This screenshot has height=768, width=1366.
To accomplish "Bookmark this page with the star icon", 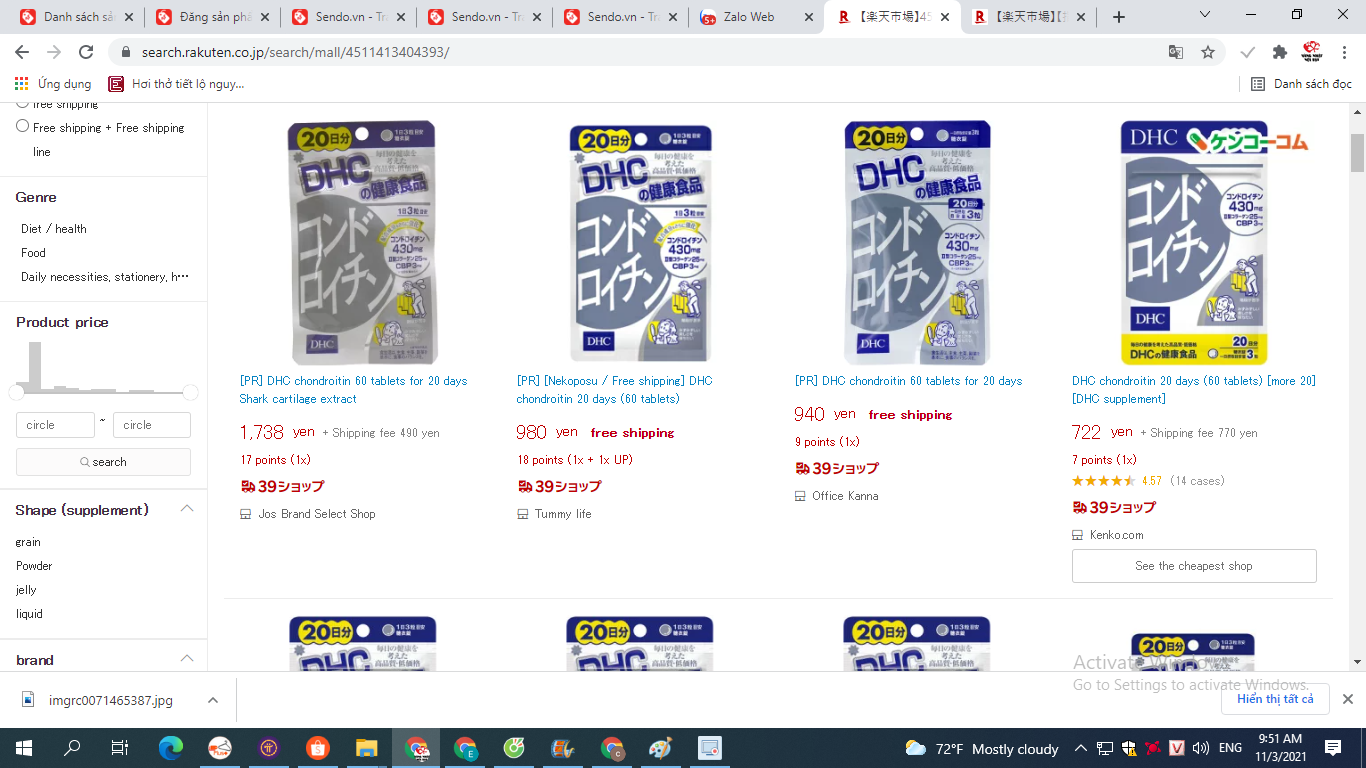I will (x=1208, y=52).
